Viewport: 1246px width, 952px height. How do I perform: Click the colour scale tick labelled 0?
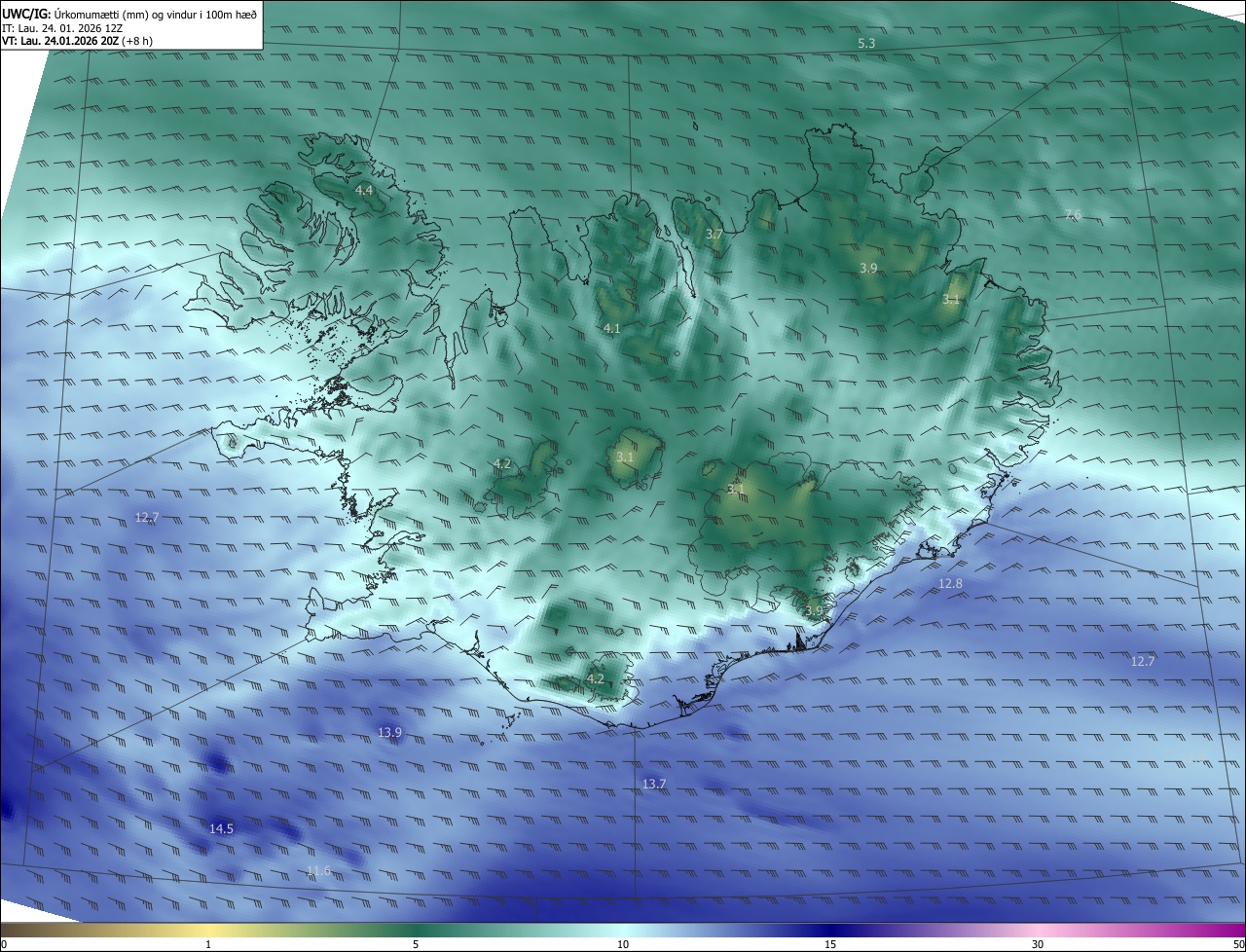(x=4, y=944)
